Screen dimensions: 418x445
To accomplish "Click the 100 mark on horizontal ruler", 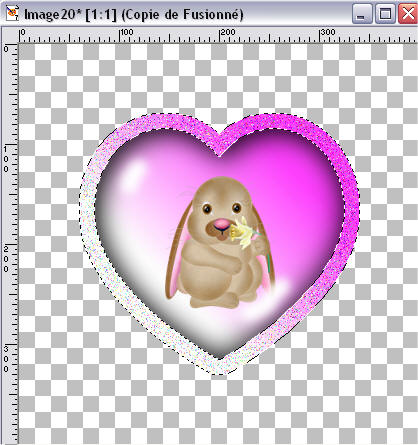I will point(126,32).
